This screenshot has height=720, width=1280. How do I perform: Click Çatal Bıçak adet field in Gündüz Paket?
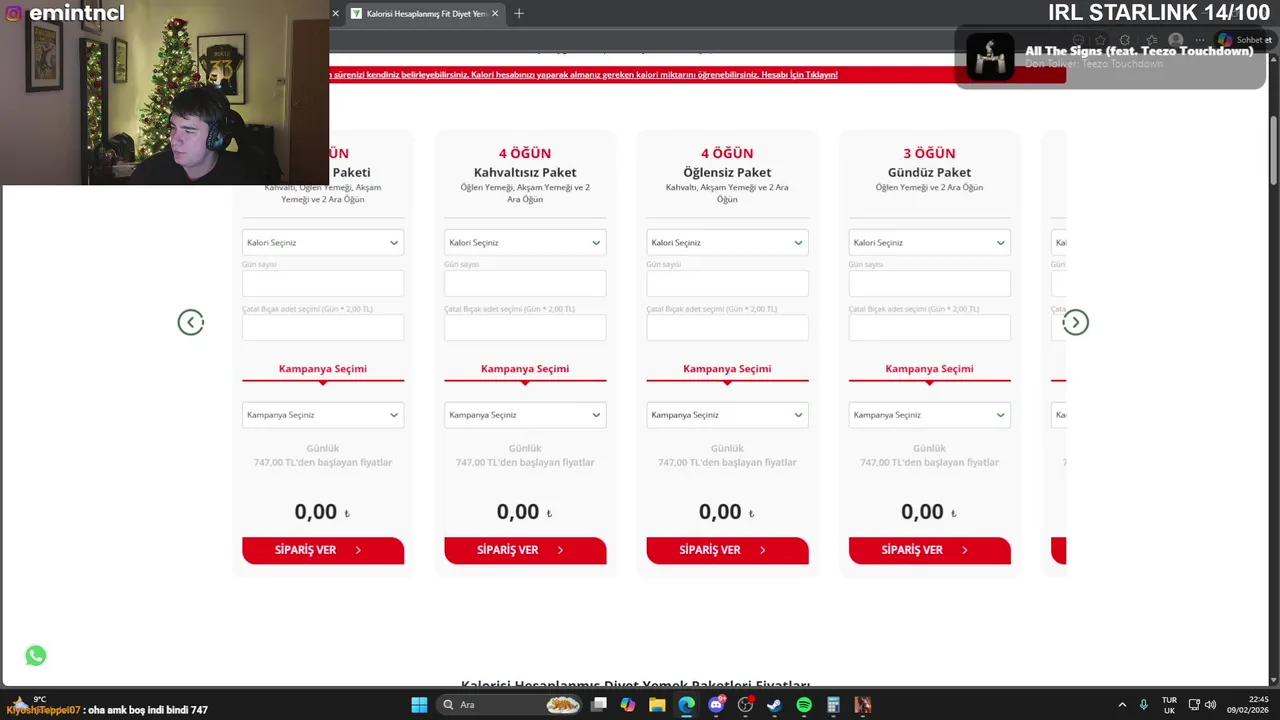929,328
